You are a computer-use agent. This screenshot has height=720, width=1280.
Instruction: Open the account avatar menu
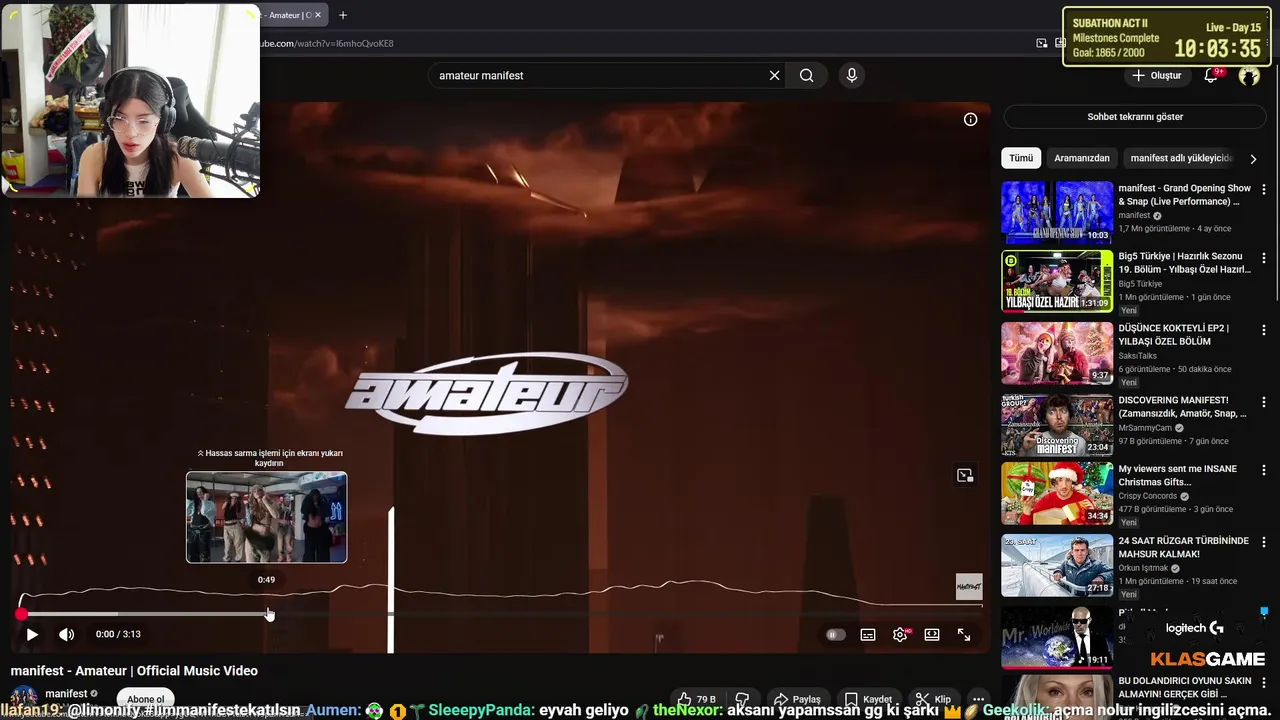click(1249, 76)
